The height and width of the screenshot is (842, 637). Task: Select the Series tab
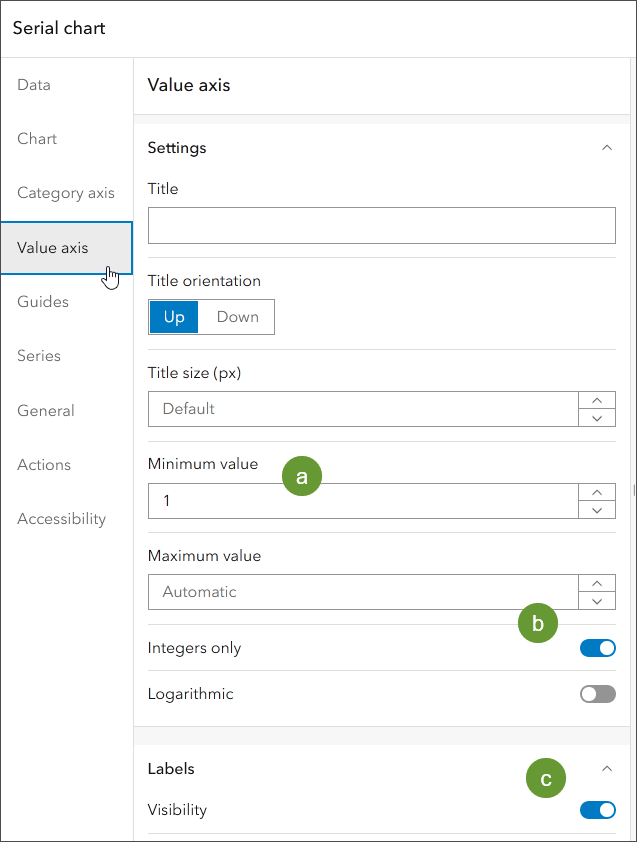[x=39, y=356]
